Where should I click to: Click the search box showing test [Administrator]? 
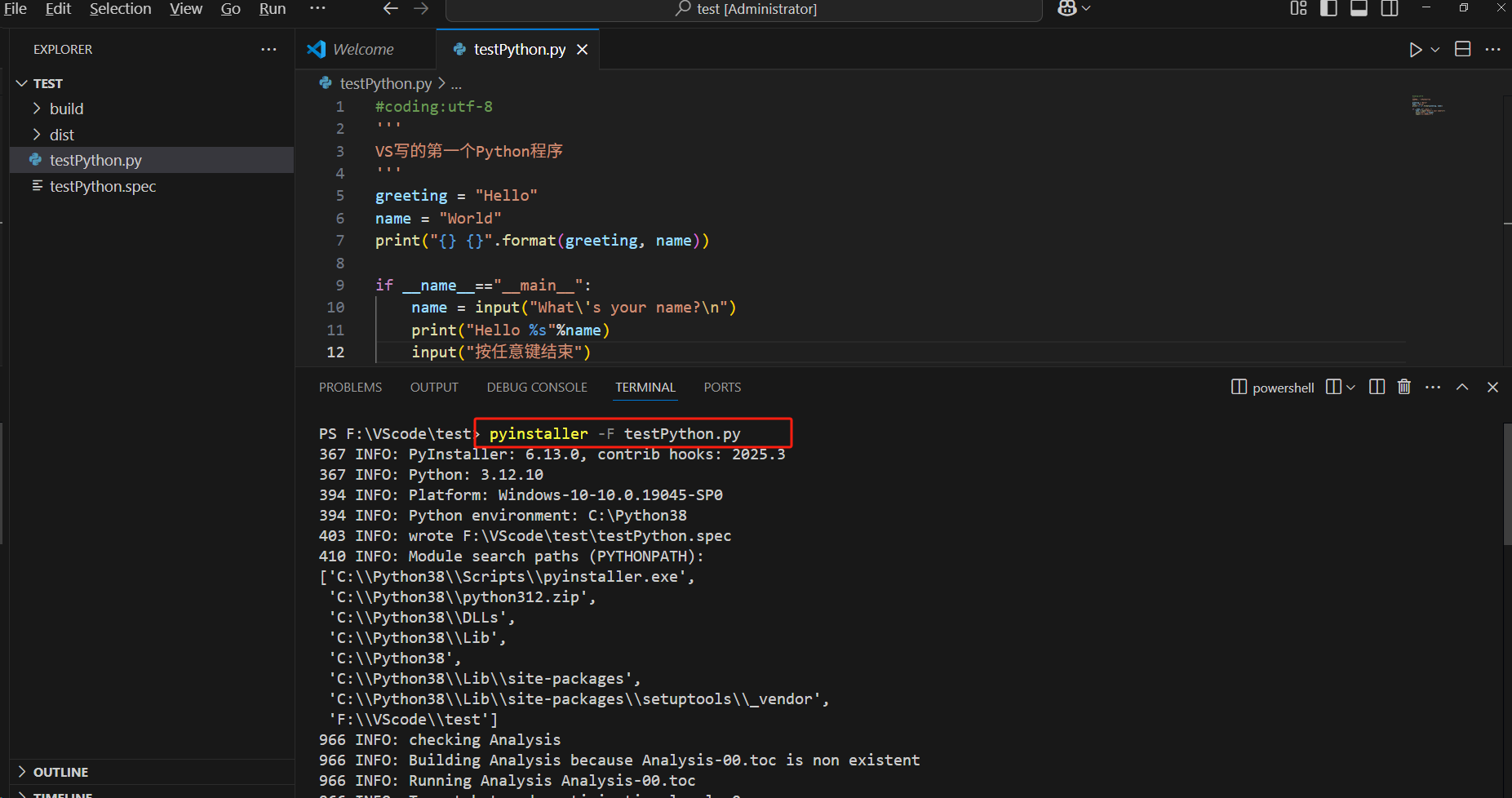[x=744, y=9]
